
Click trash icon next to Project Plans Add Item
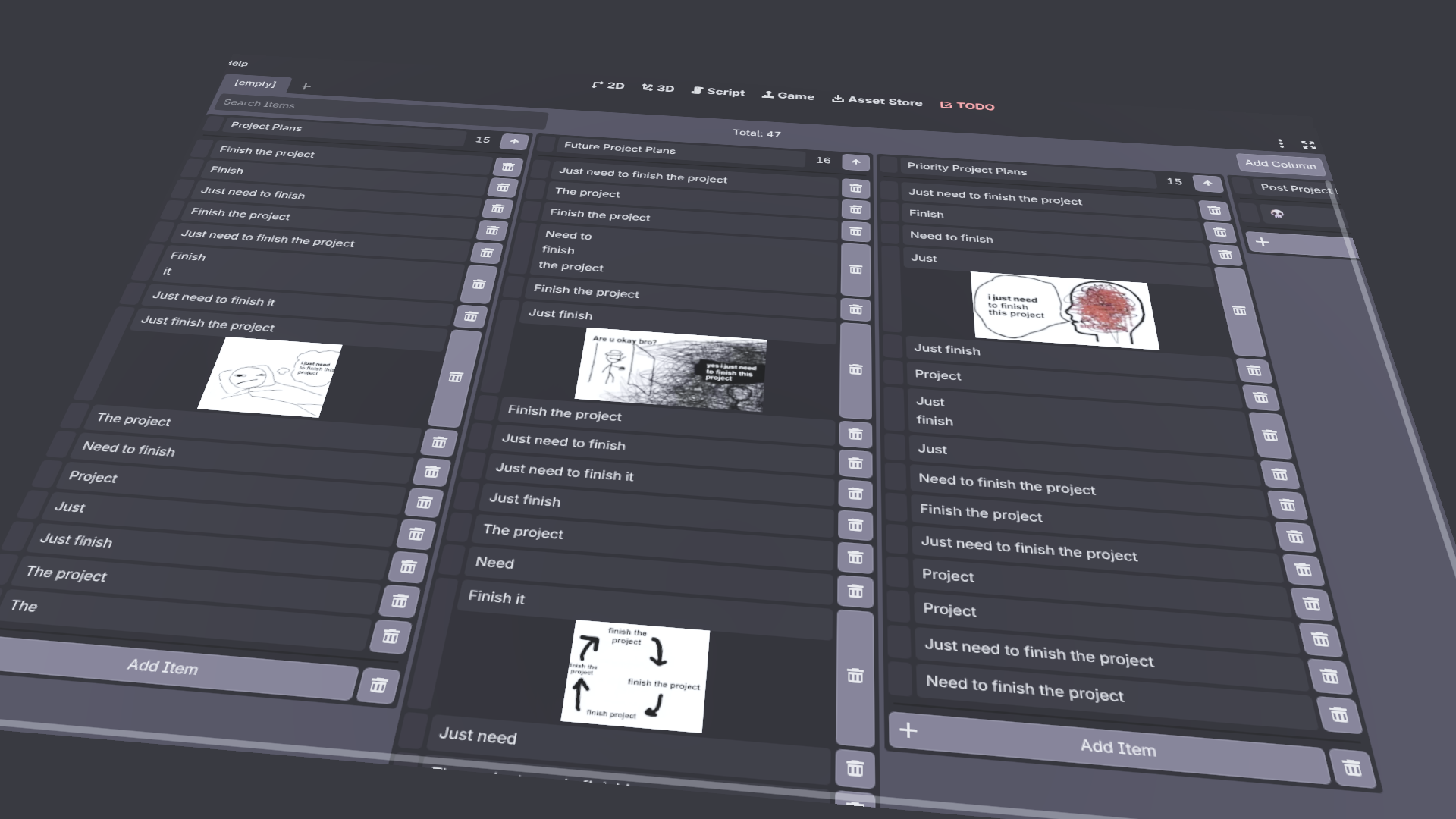click(x=378, y=686)
